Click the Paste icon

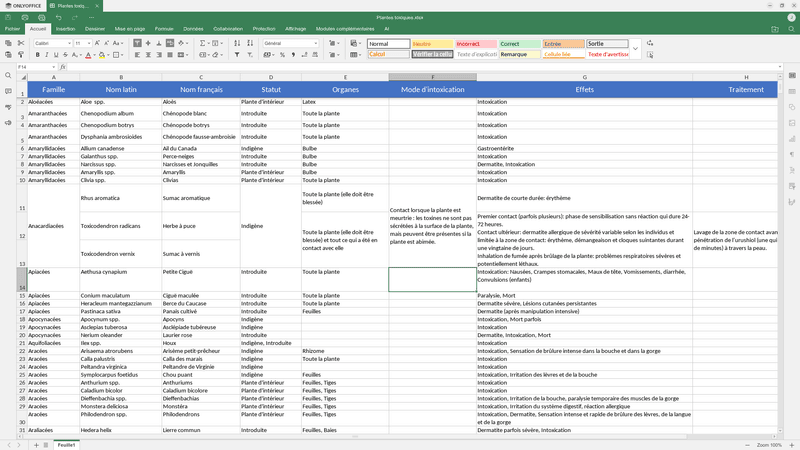coord(8,55)
